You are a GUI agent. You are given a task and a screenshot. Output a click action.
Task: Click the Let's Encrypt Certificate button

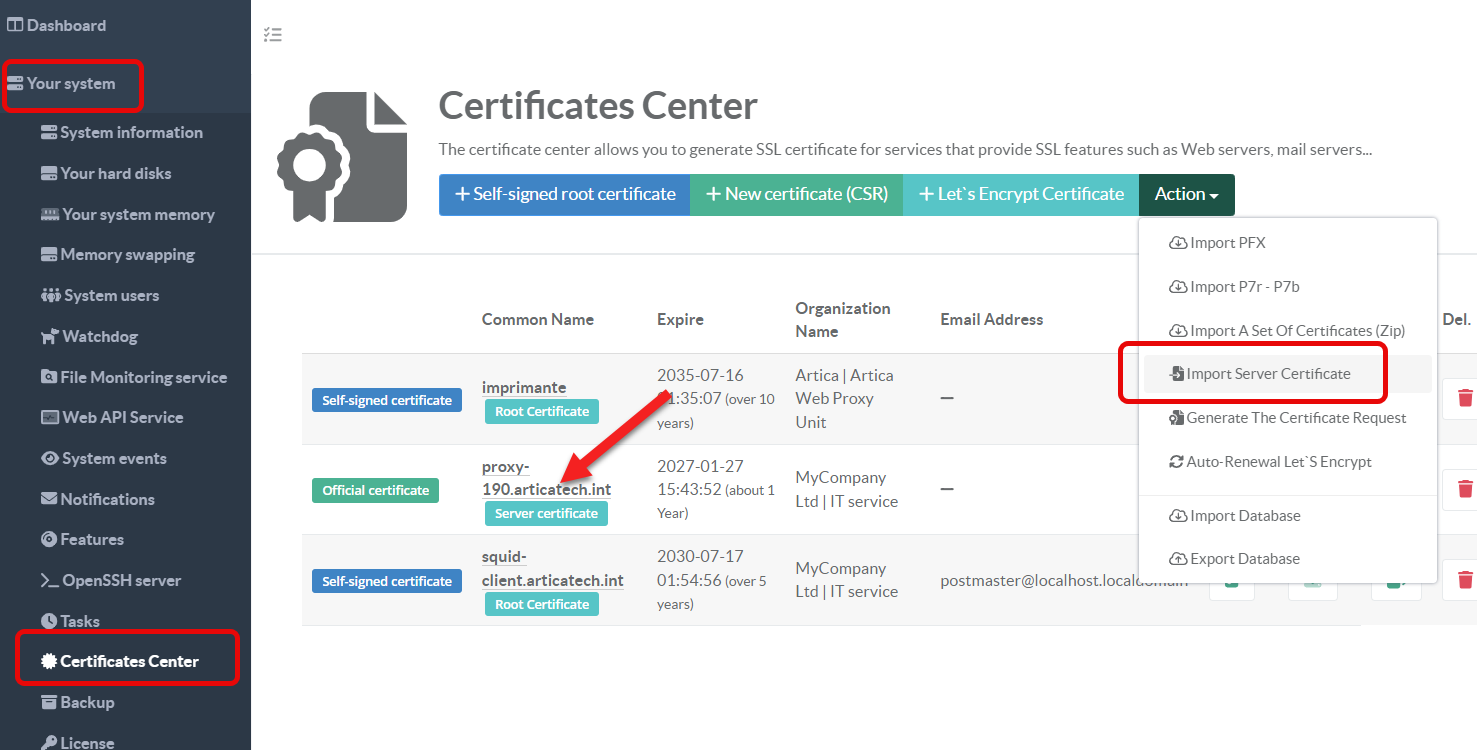coord(1020,195)
